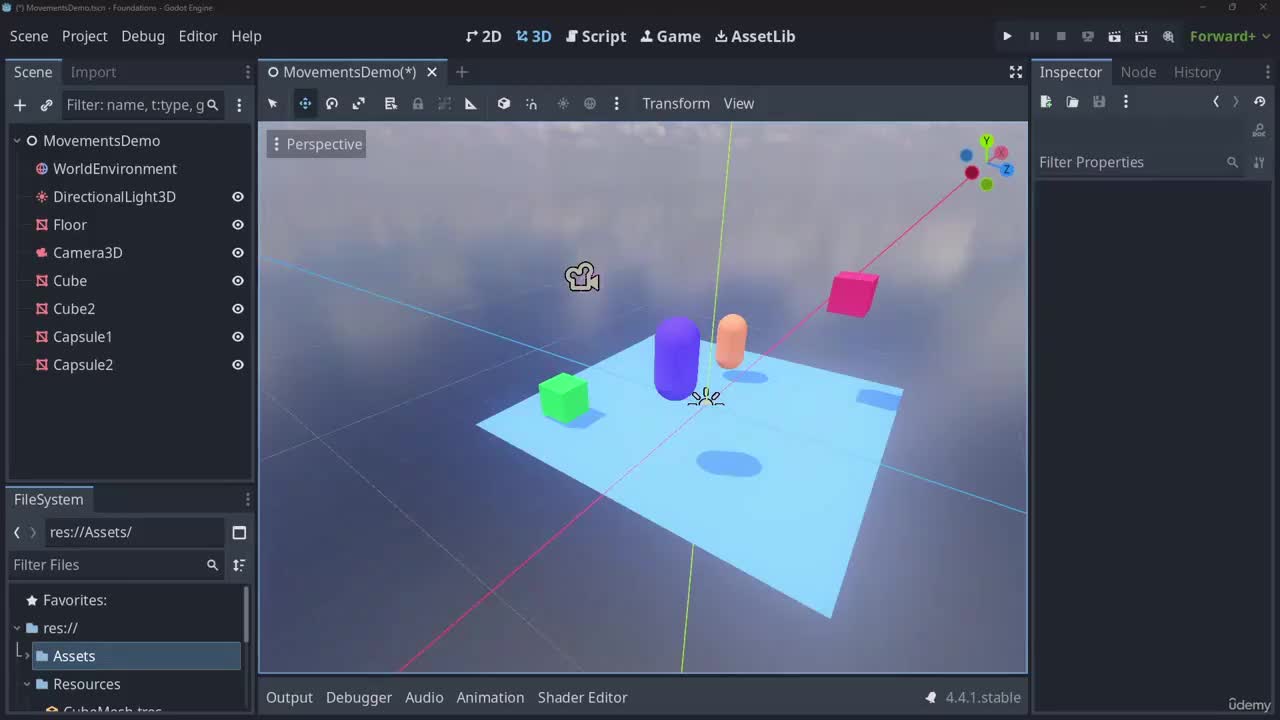The image size is (1280, 720).
Task: Open the AssetLib workspace
Action: point(755,36)
